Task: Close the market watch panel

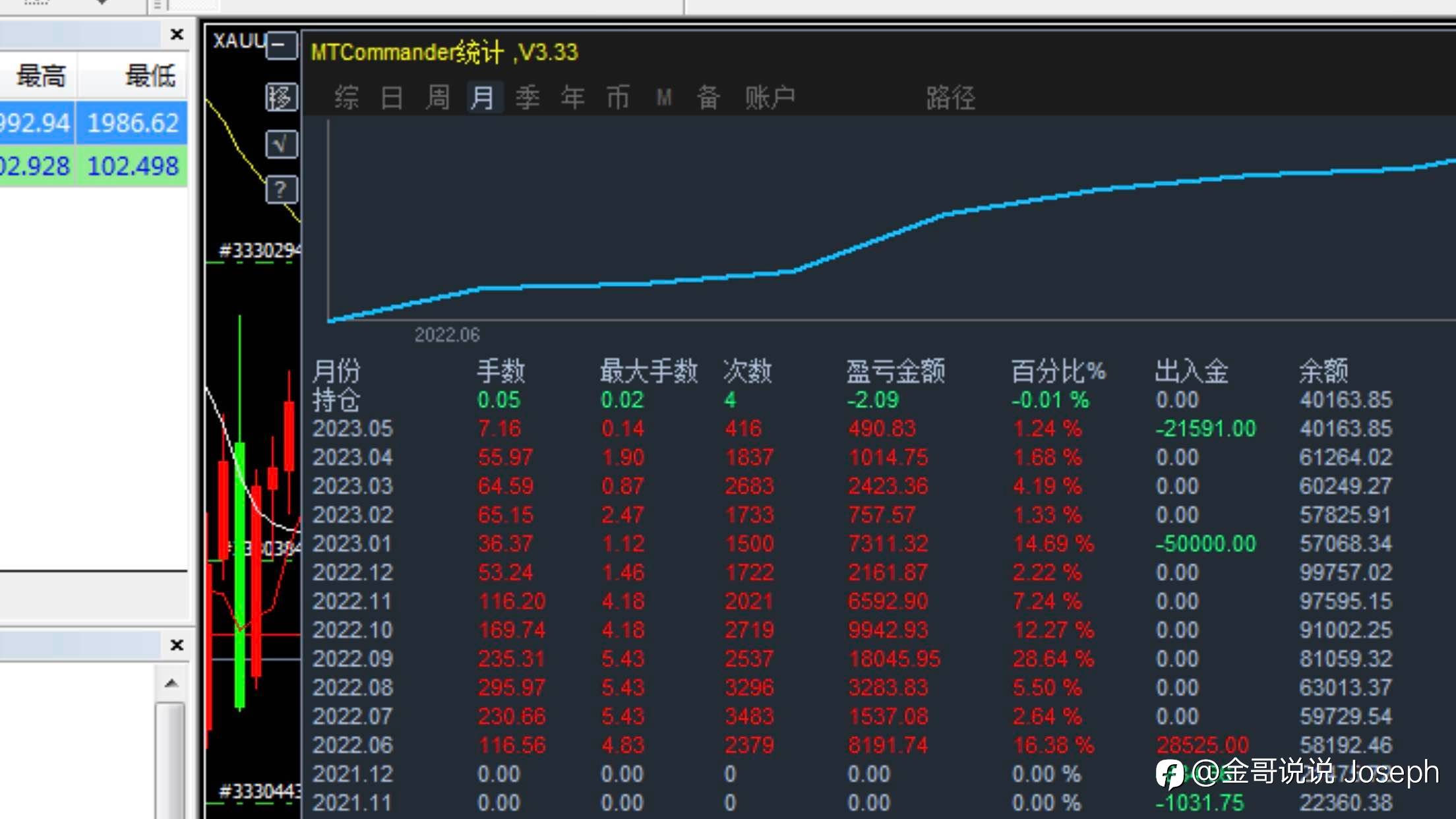Action: (177, 34)
